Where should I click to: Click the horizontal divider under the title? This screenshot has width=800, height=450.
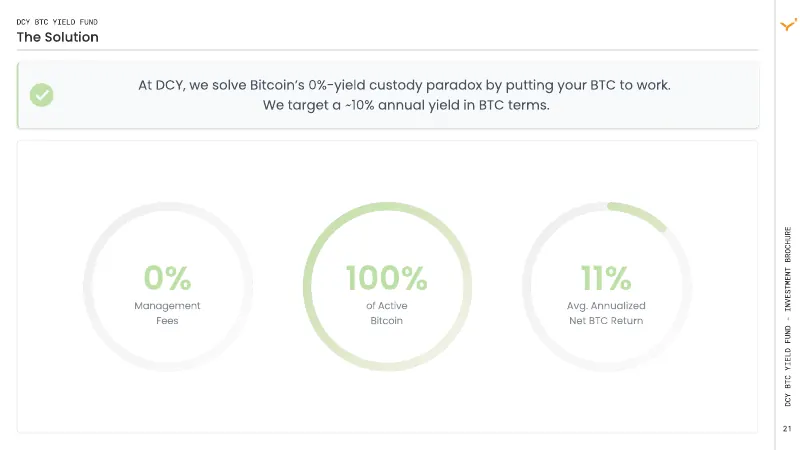(x=388, y=50)
